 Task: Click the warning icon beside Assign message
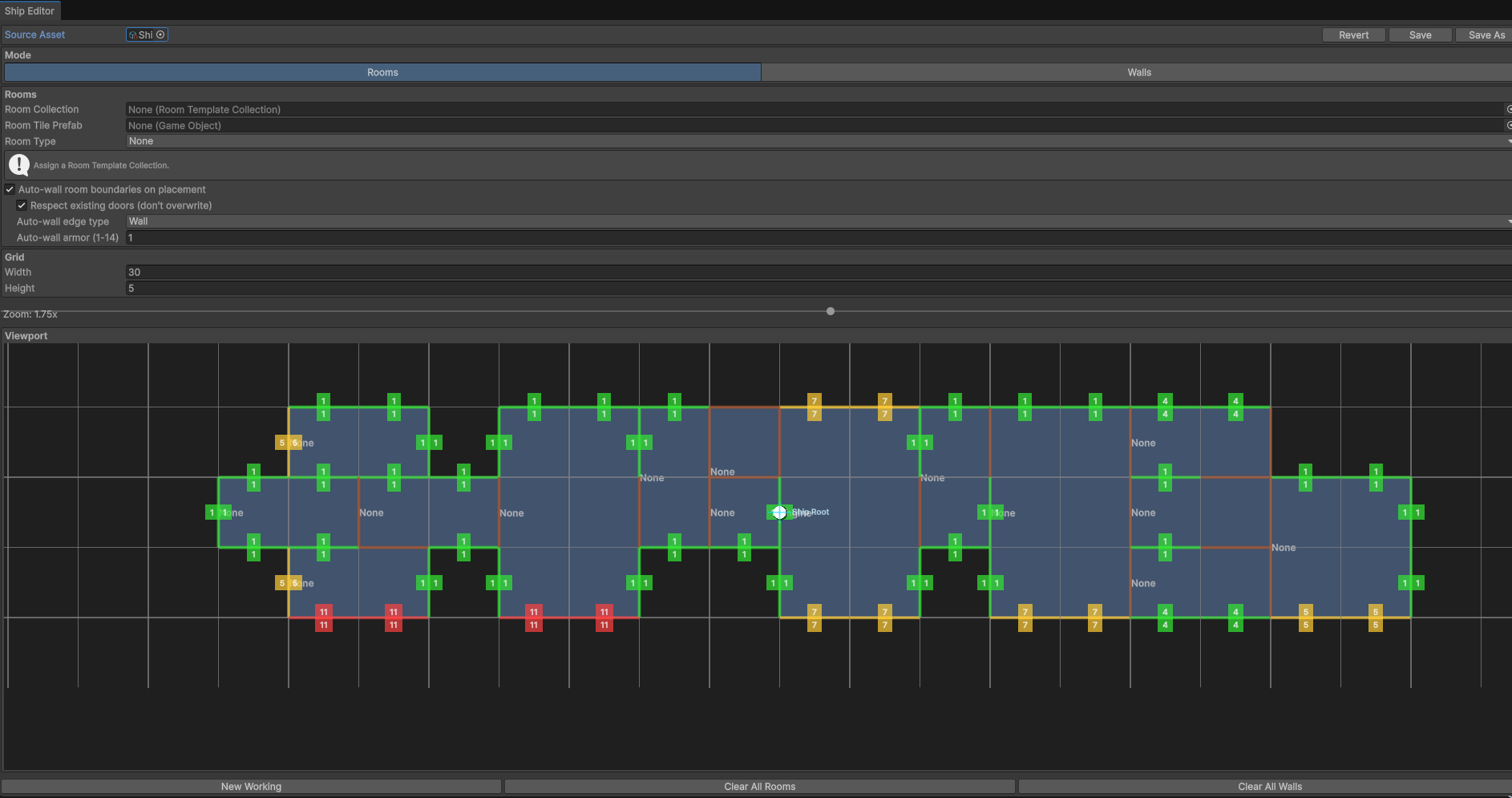[x=18, y=165]
